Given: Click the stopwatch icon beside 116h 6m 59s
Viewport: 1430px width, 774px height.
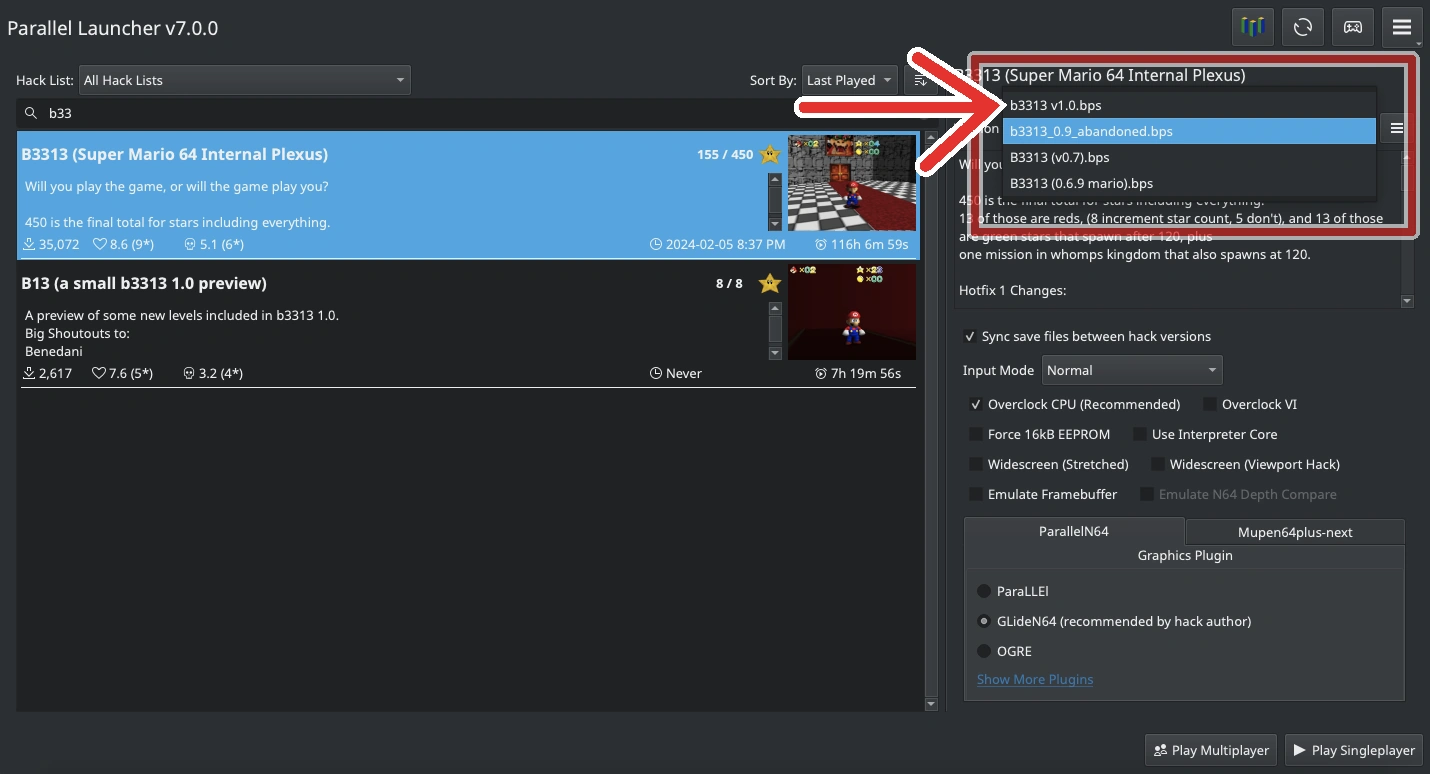Looking at the screenshot, I should tap(821, 244).
